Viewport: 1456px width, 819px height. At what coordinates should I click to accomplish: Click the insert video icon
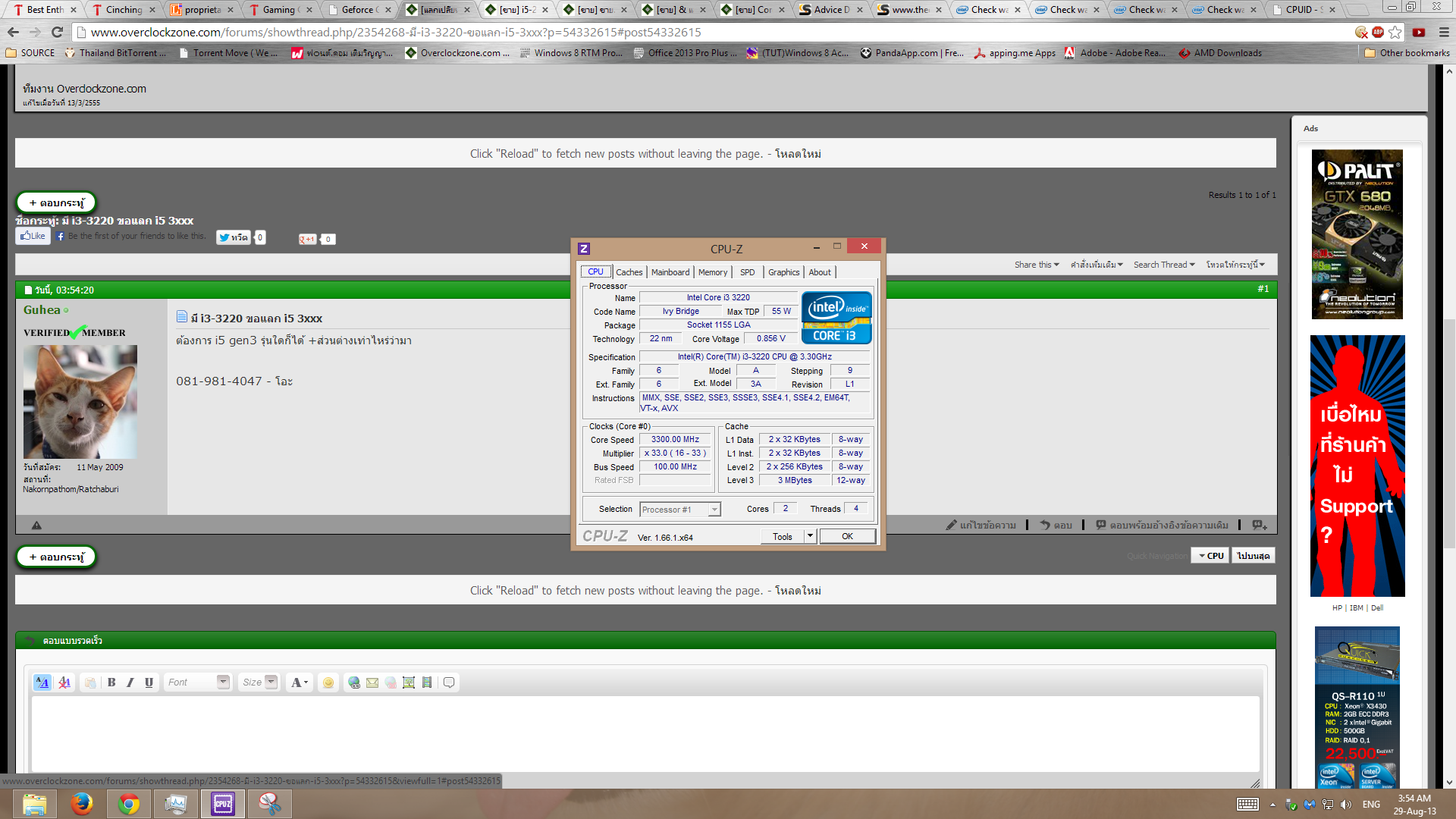coord(427,682)
